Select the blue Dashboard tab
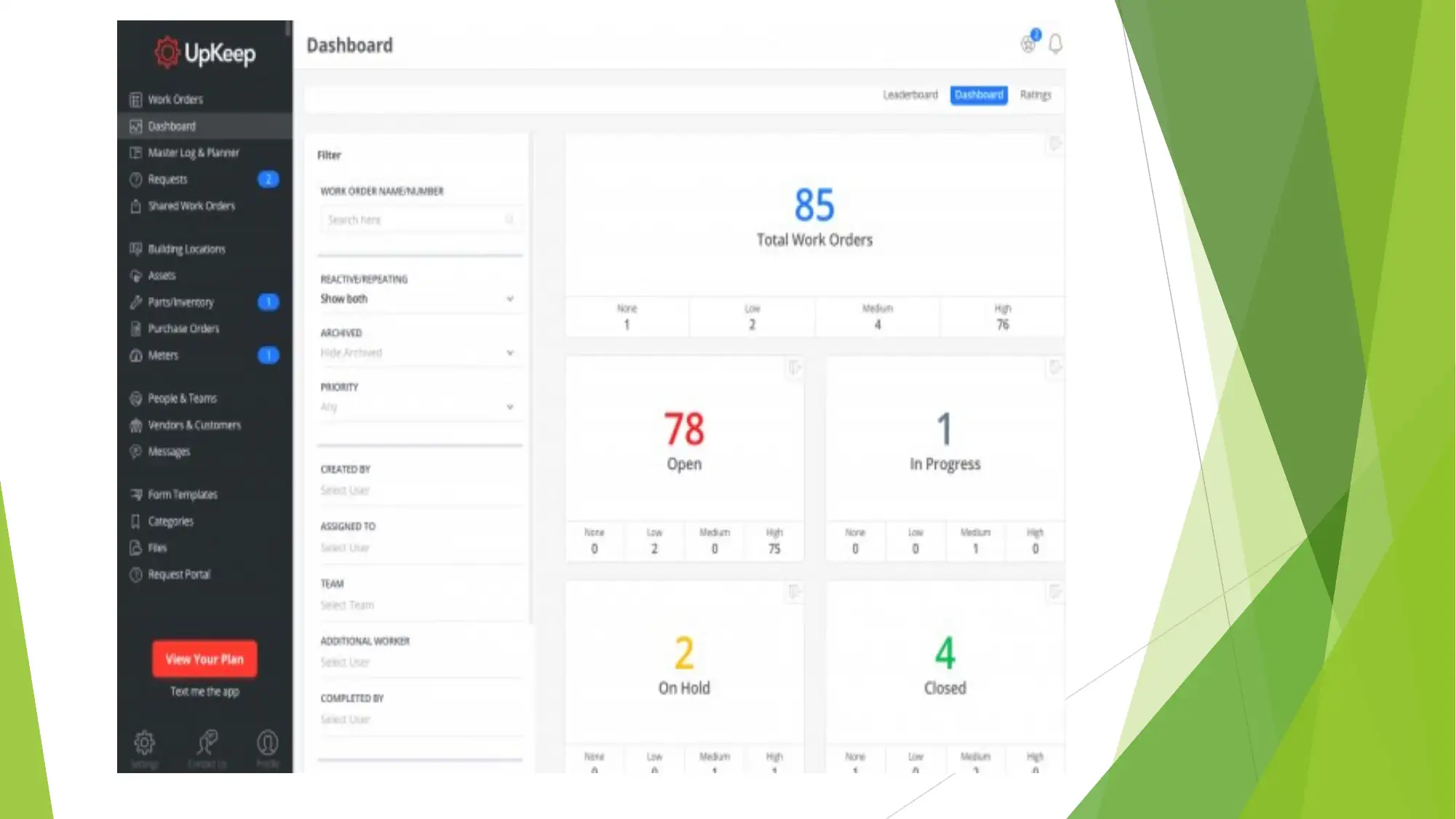Viewport: 1456px width, 819px height. click(979, 95)
